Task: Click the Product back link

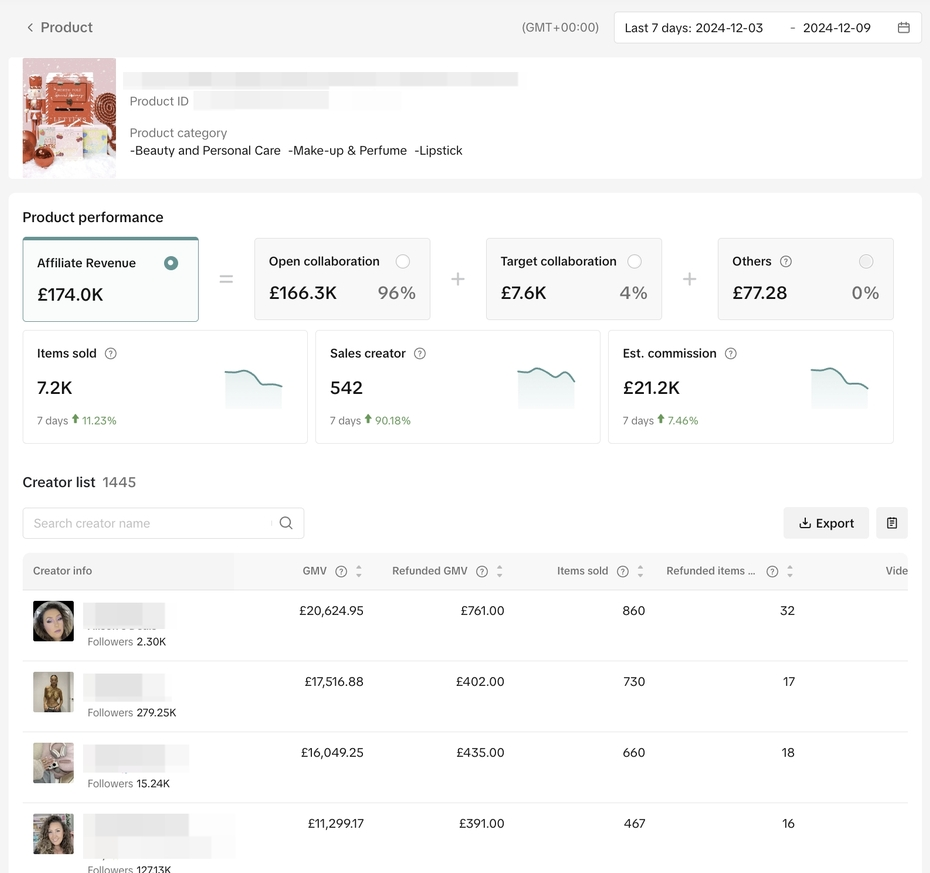Action: [66, 28]
